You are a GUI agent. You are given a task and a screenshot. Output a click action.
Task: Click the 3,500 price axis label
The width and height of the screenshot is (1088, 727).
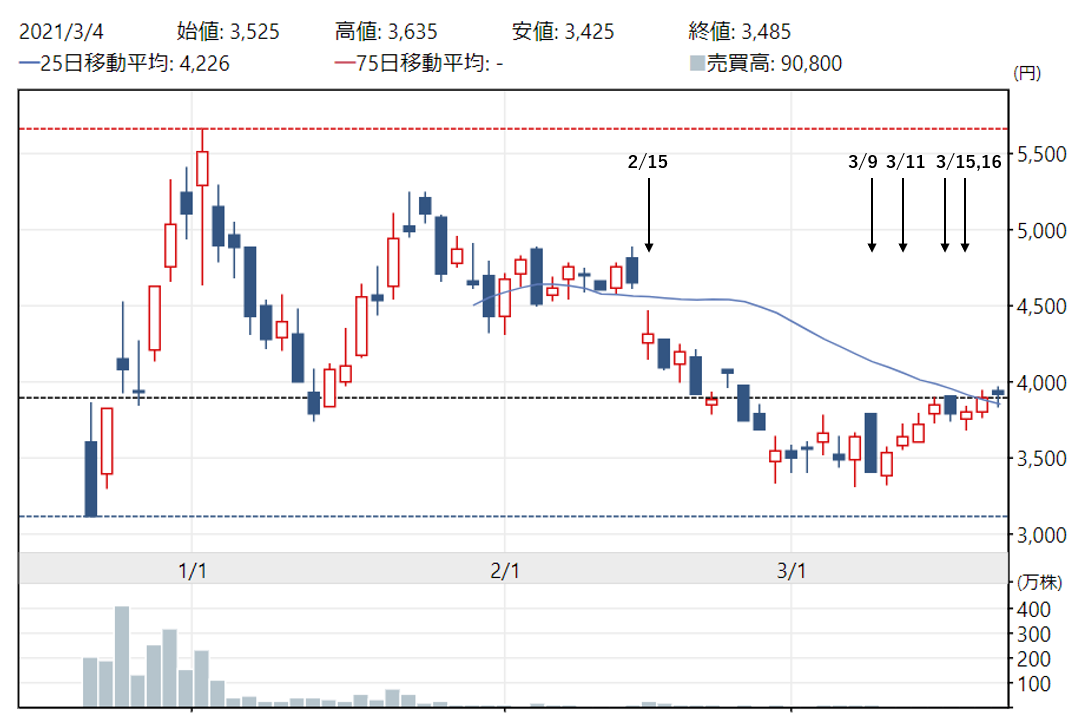tap(1042, 459)
